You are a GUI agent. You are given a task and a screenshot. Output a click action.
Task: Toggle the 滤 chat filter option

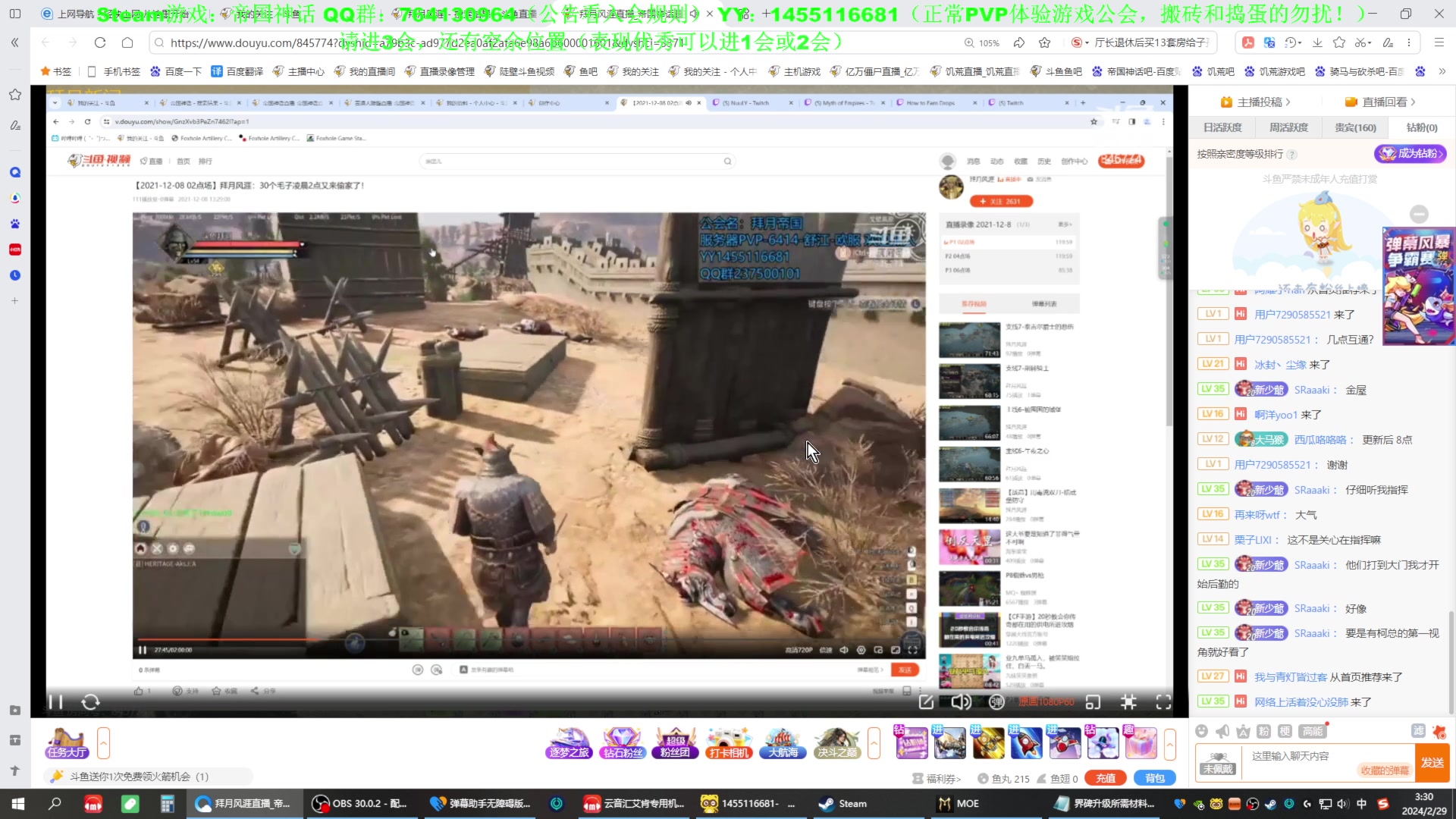pos(1418,731)
